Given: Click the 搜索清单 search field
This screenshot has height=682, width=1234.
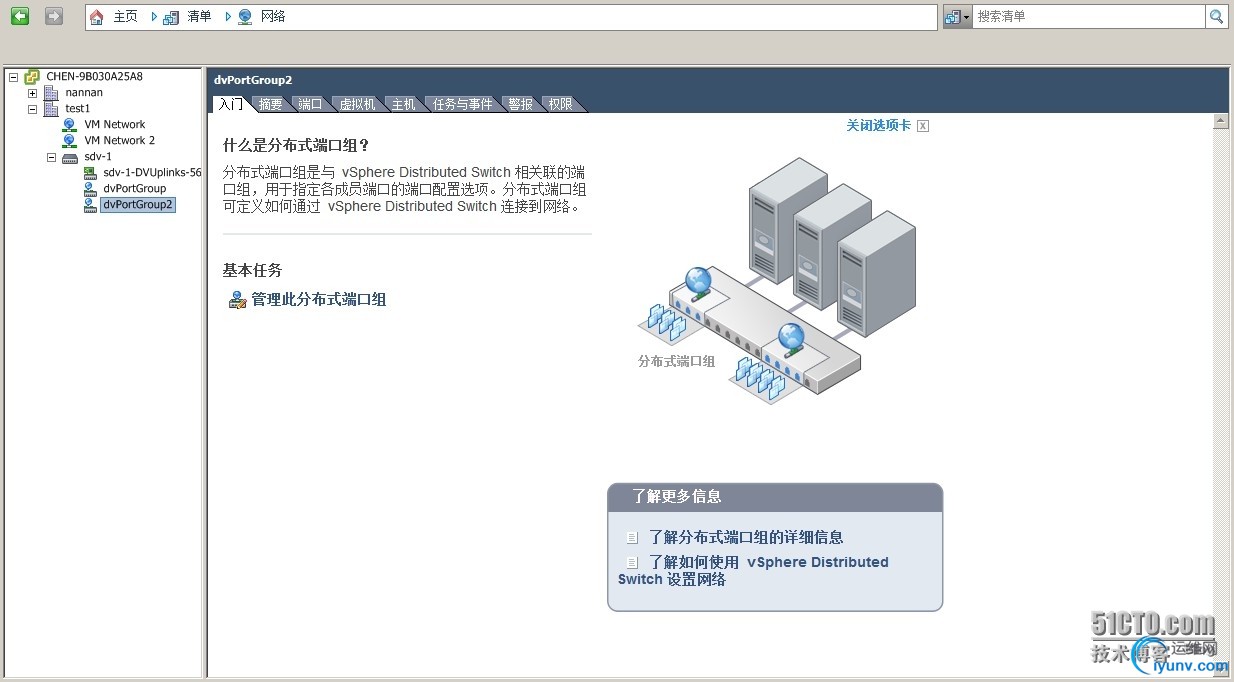Looking at the screenshot, I should pos(1088,16).
